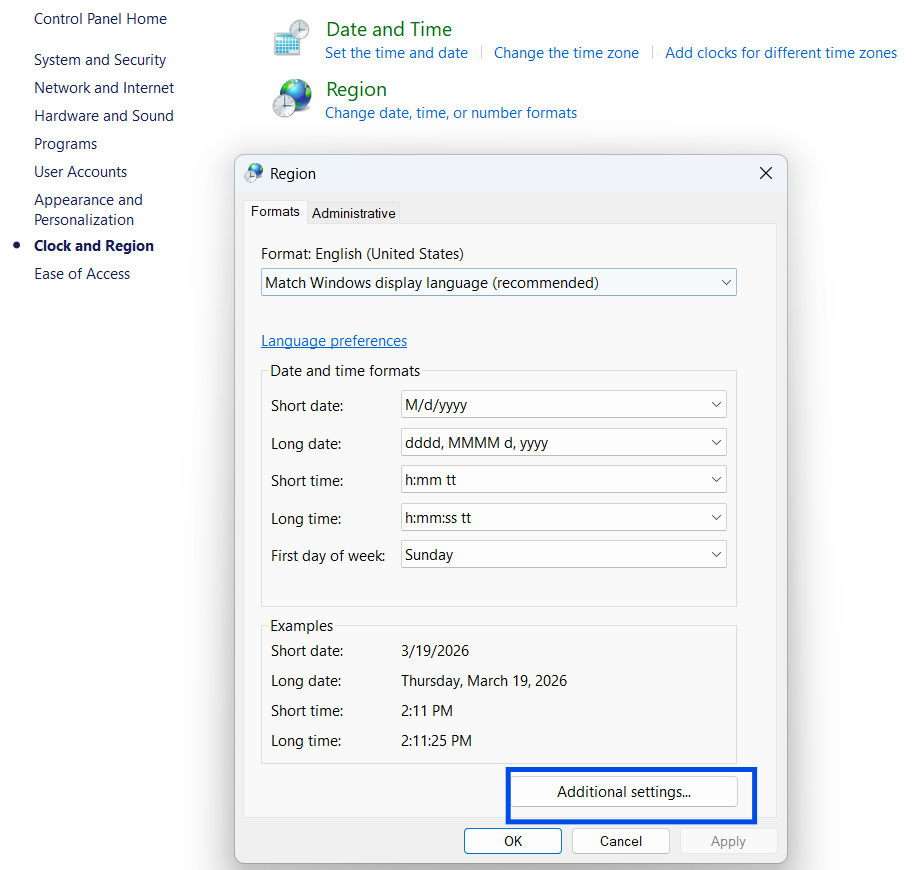Open the Language preferences link
Image resolution: width=920 pixels, height=870 pixels.
pos(334,341)
